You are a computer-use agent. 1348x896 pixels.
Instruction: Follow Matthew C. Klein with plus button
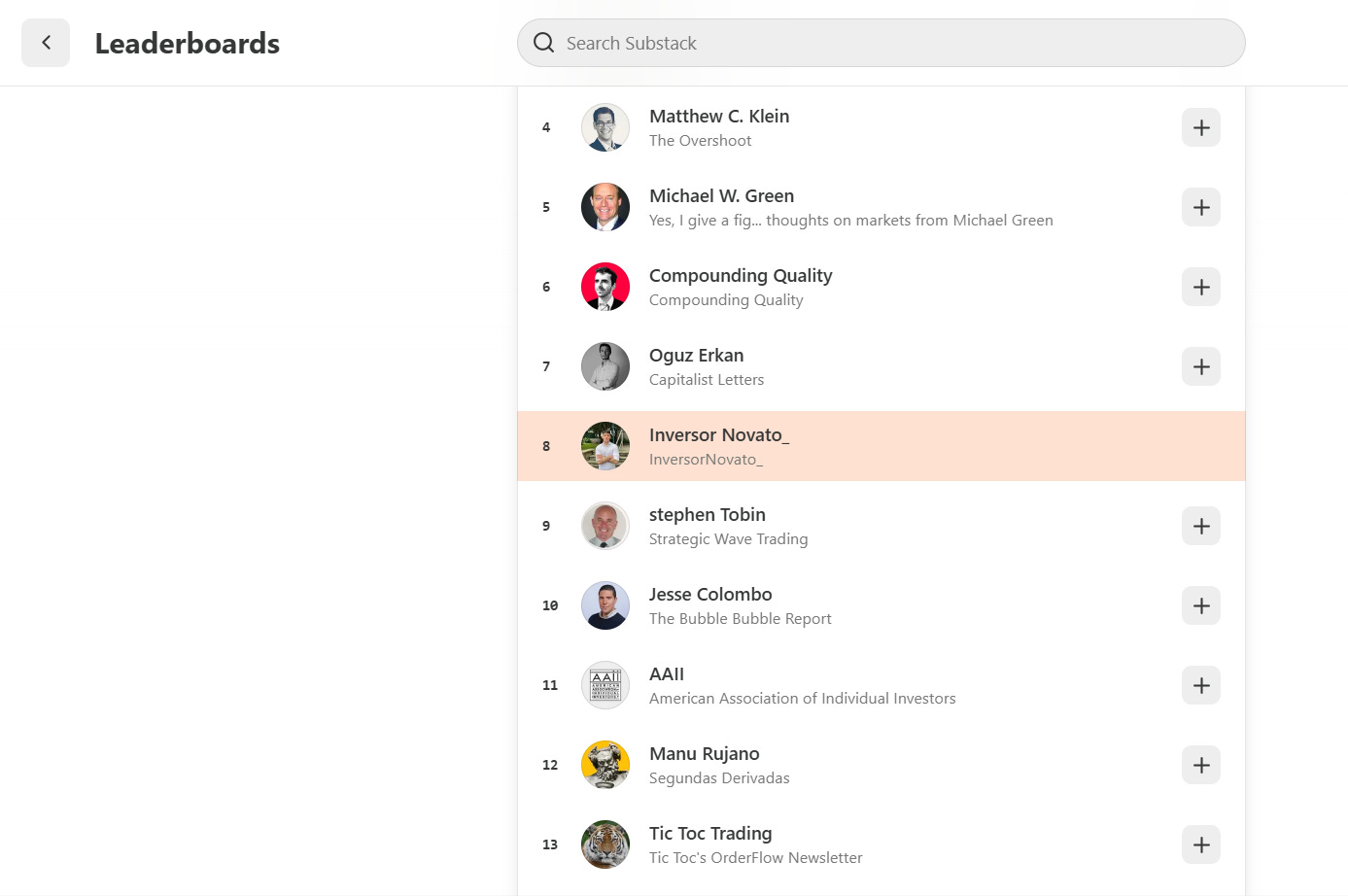pyautogui.click(x=1201, y=127)
